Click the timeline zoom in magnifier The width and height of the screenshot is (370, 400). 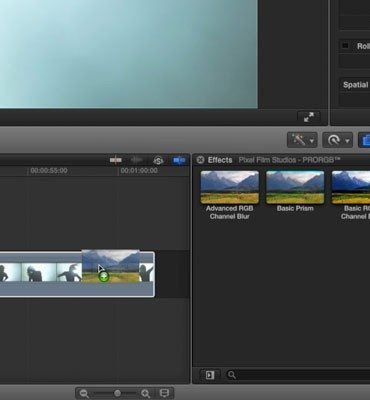pyautogui.click(x=146, y=394)
